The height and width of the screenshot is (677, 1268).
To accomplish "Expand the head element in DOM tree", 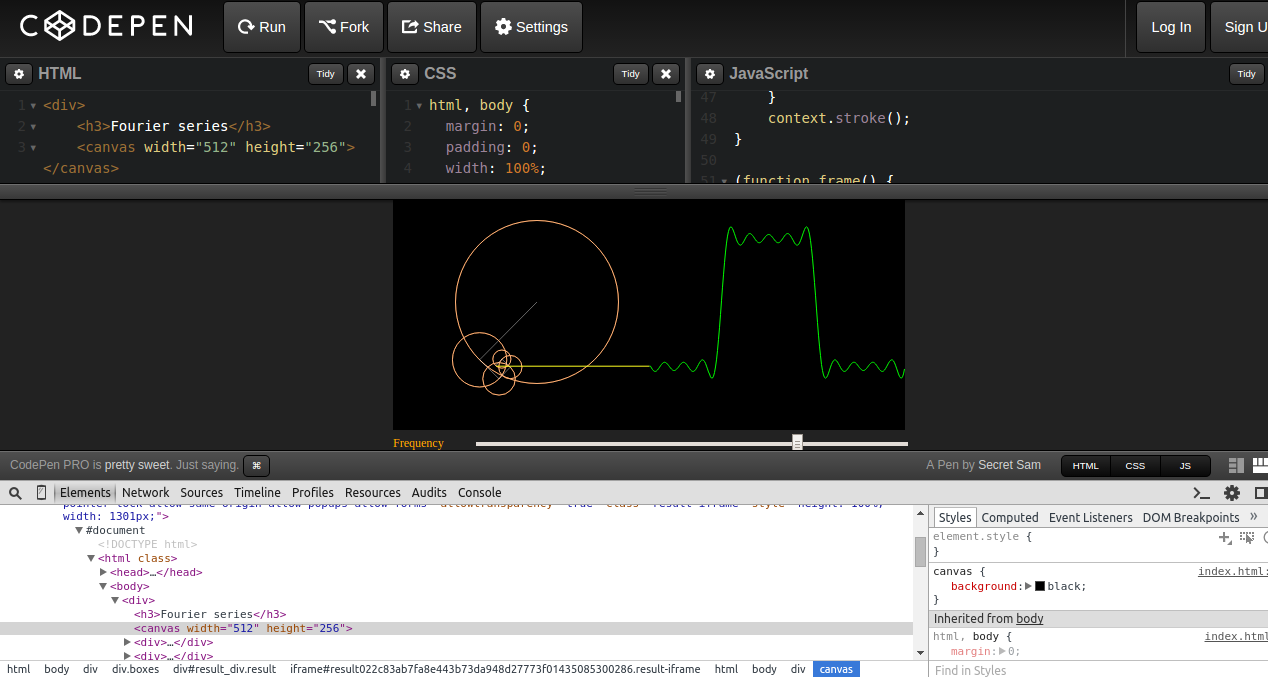I will 104,572.
